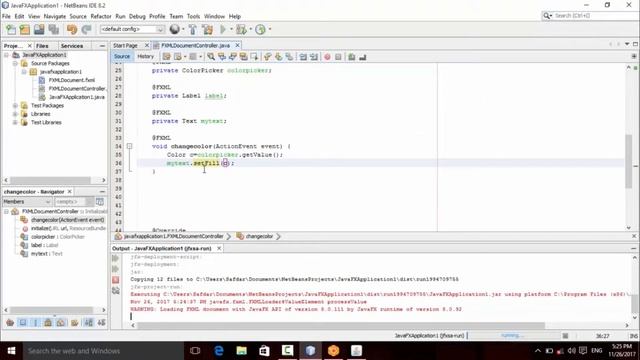Click the Build Project hammer icon
The width and height of the screenshot is (640, 360).
(193, 29)
